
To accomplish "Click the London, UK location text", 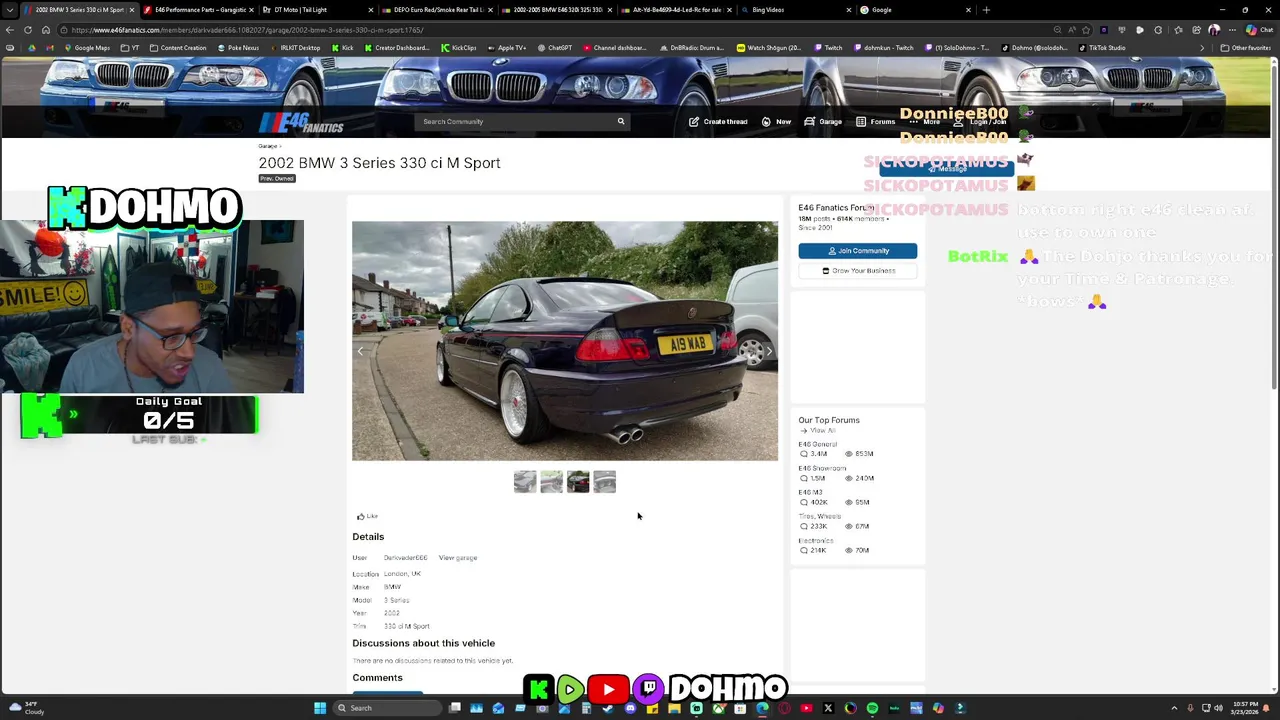I will pos(402,574).
